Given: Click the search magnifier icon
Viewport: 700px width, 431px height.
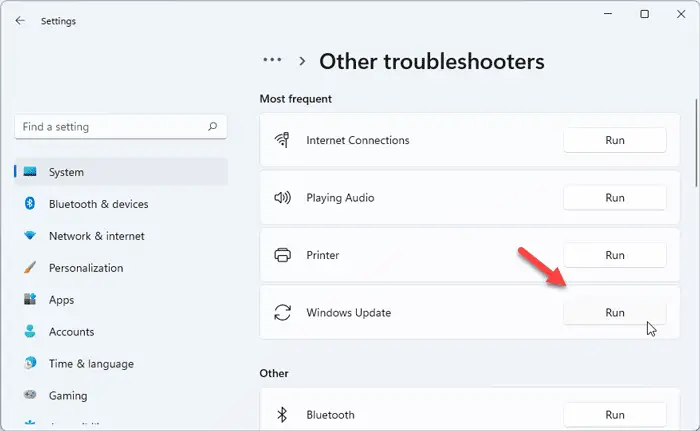Looking at the screenshot, I should [x=212, y=127].
